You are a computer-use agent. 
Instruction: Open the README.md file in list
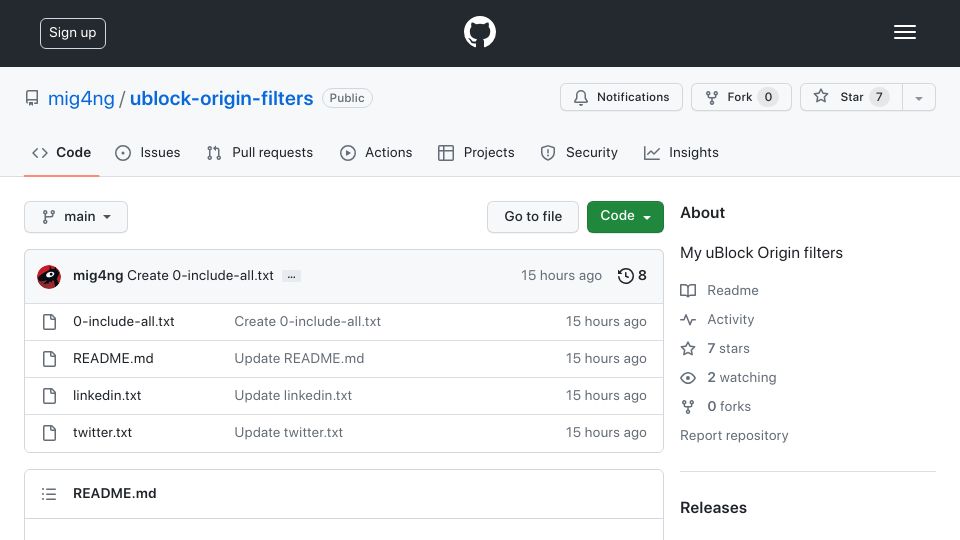point(113,358)
